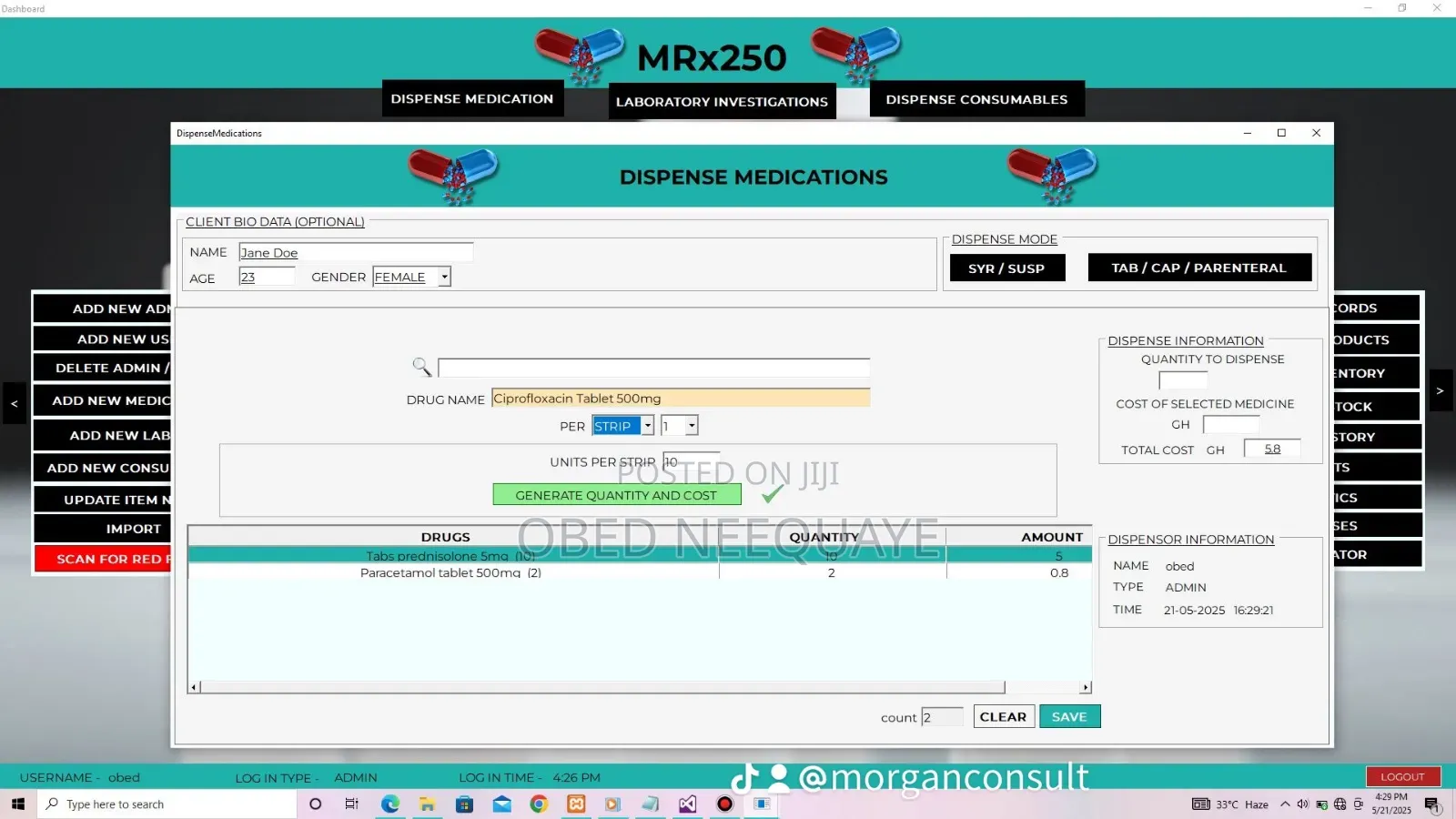The image size is (1456, 819).
Task: Launch Microsoft Edge from the taskbar
Action: 390,804
